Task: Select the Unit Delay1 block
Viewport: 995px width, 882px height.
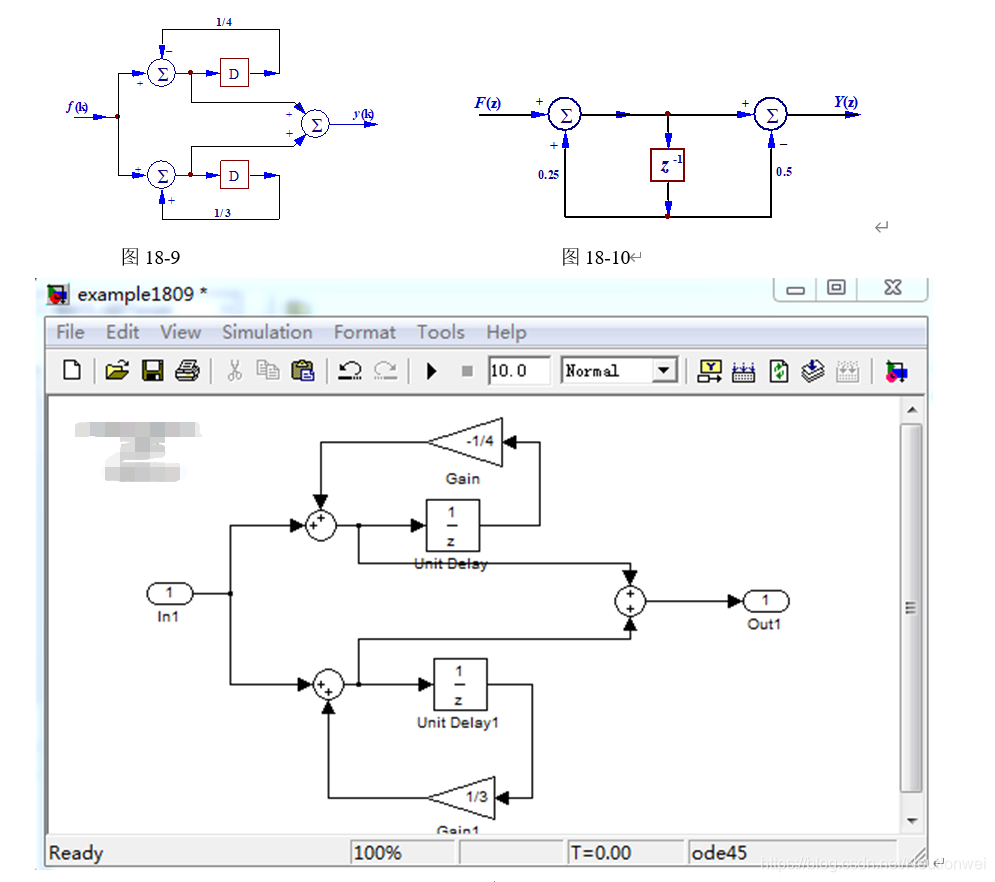Action: (460, 684)
